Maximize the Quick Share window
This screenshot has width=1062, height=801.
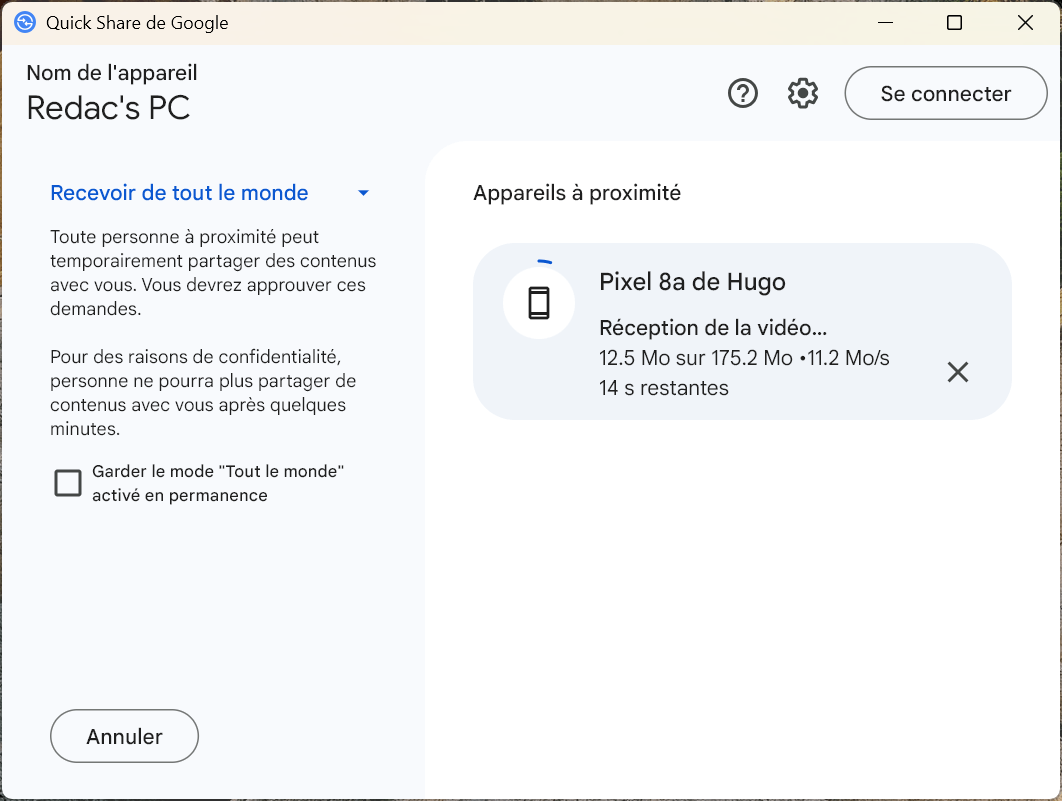tap(954, 22)
